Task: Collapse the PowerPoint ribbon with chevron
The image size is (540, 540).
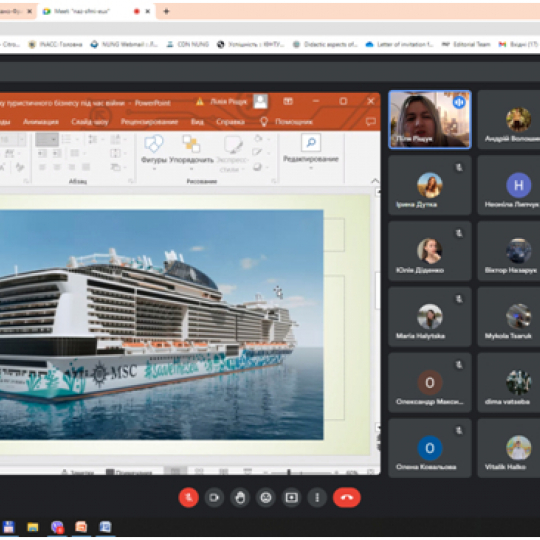Action: pos(375,180)
